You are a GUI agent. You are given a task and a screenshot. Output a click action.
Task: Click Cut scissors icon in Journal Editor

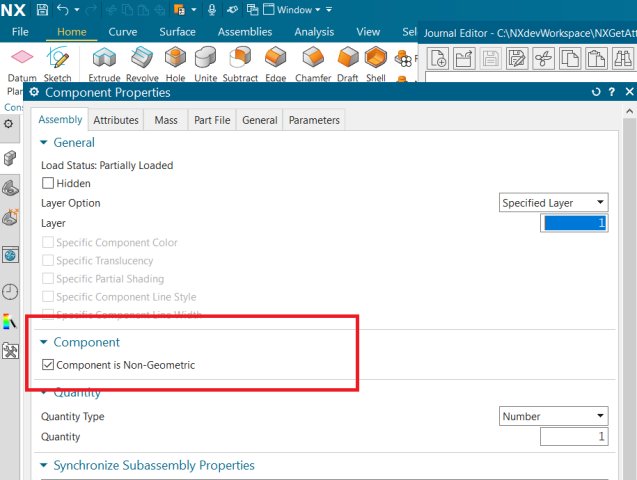click(x=543, y=58)
